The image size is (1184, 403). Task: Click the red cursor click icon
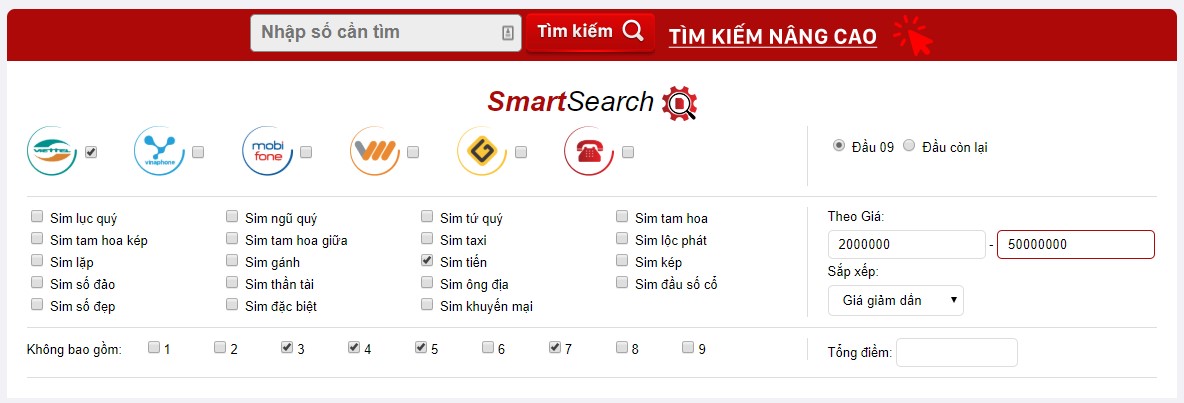(914, 35)
